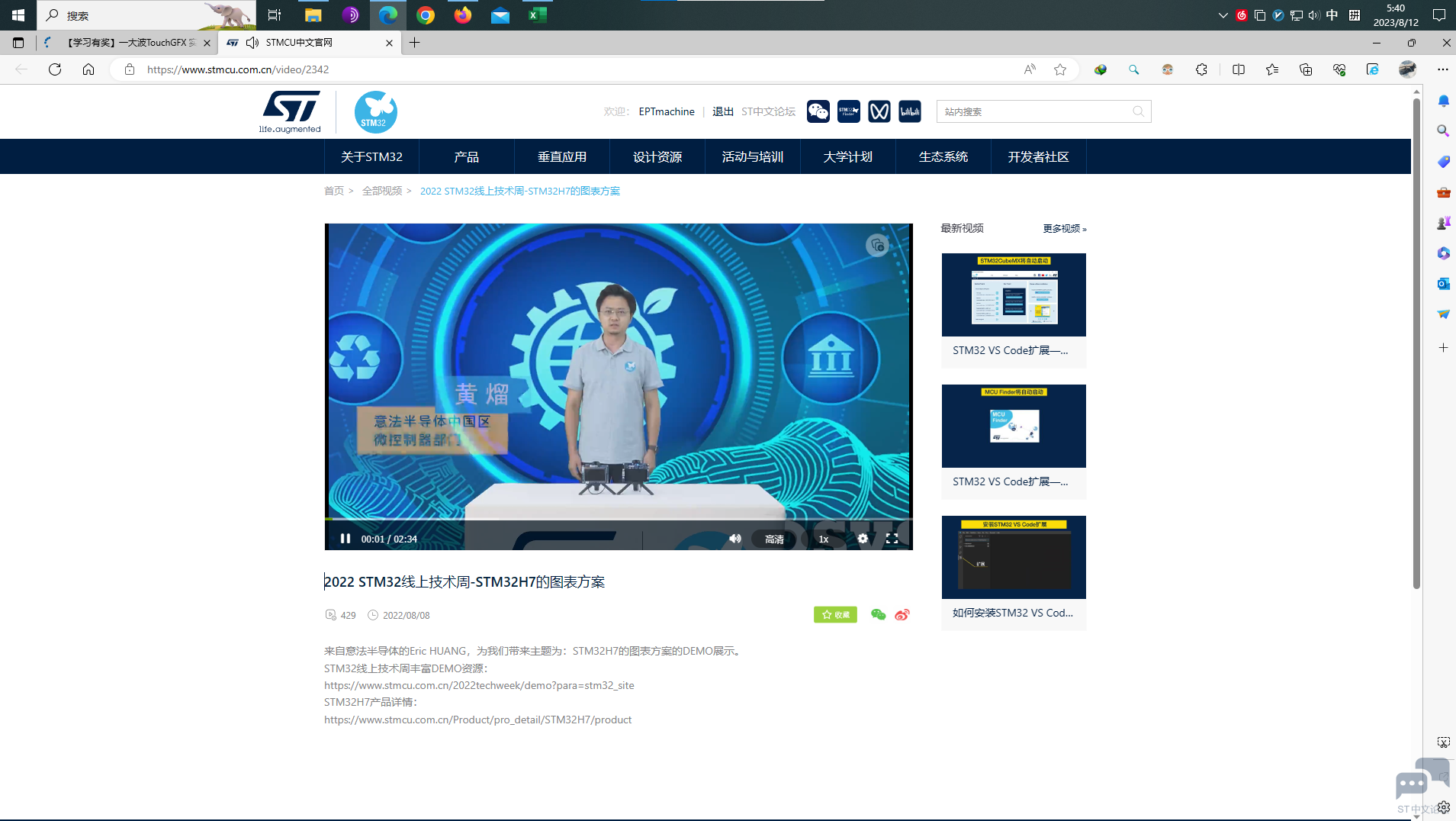
Task: Click the site search magnifier icon
Action: (x=1138, y=111)
